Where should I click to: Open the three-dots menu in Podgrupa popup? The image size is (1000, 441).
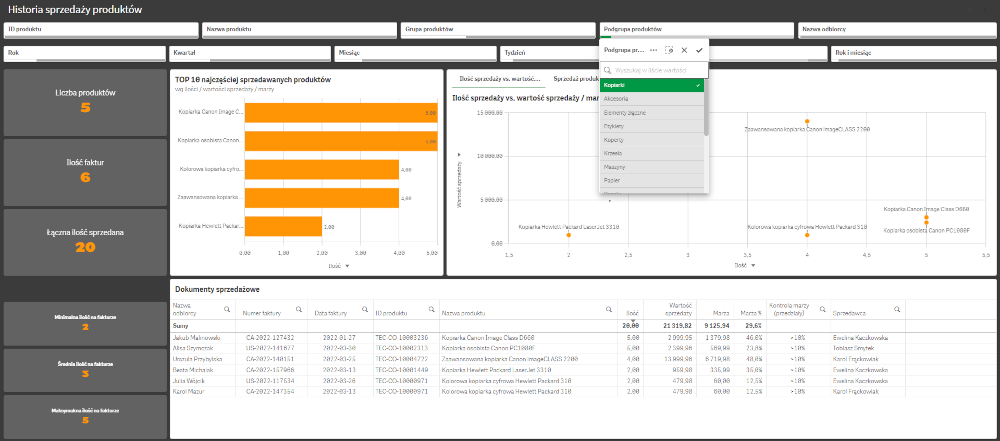point(654,50)
